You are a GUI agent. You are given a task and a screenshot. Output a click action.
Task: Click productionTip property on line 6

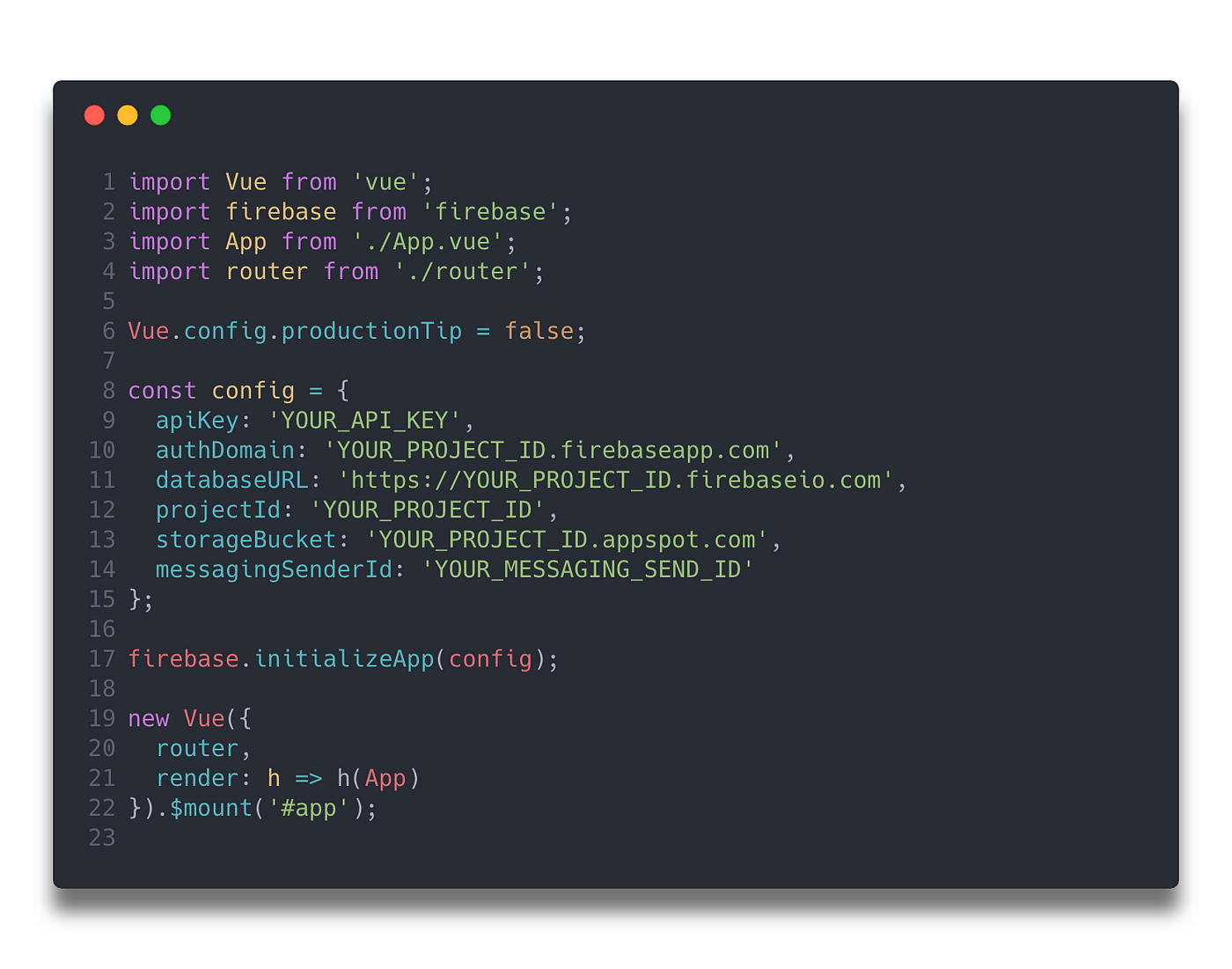[x=371, y=331]
